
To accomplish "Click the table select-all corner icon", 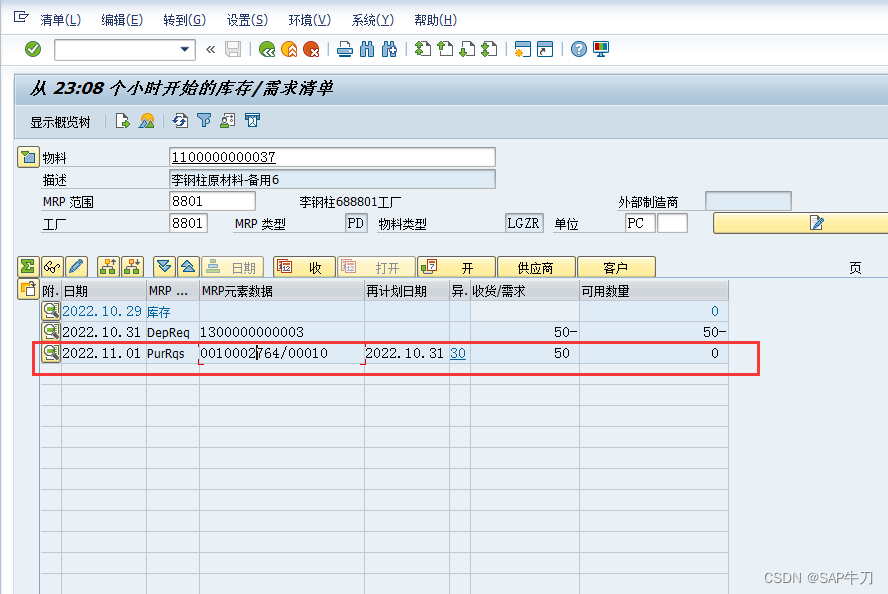I will pyautogui.click(x=28, y=289).
